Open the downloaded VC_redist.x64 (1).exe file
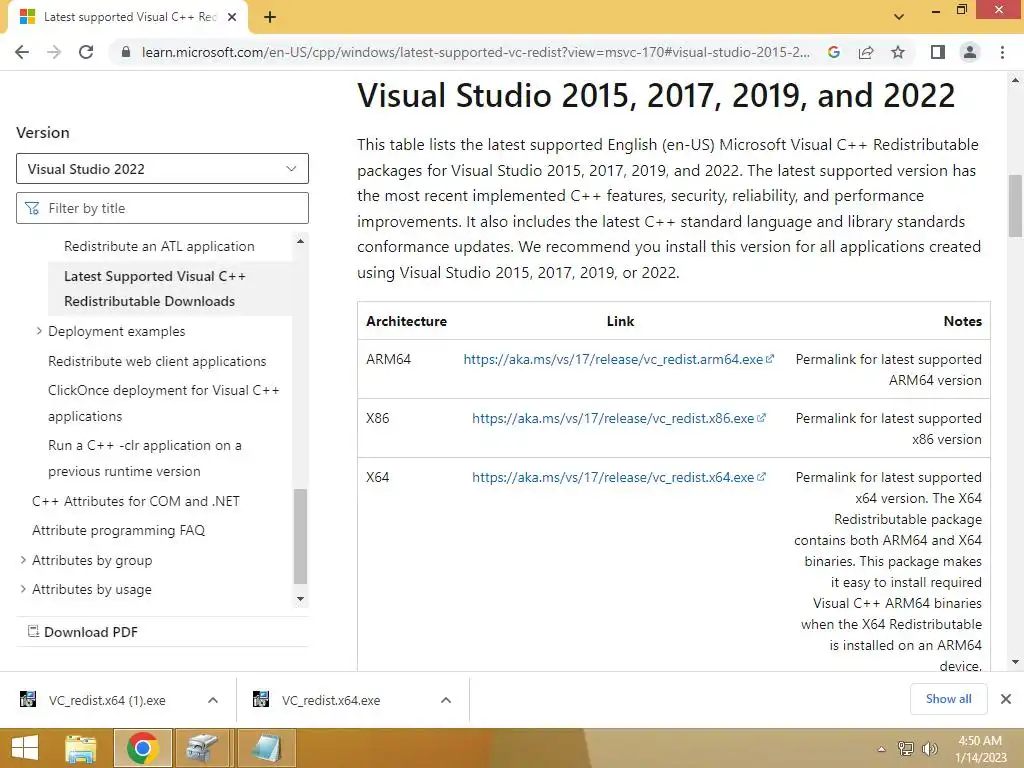 [107, 700]
